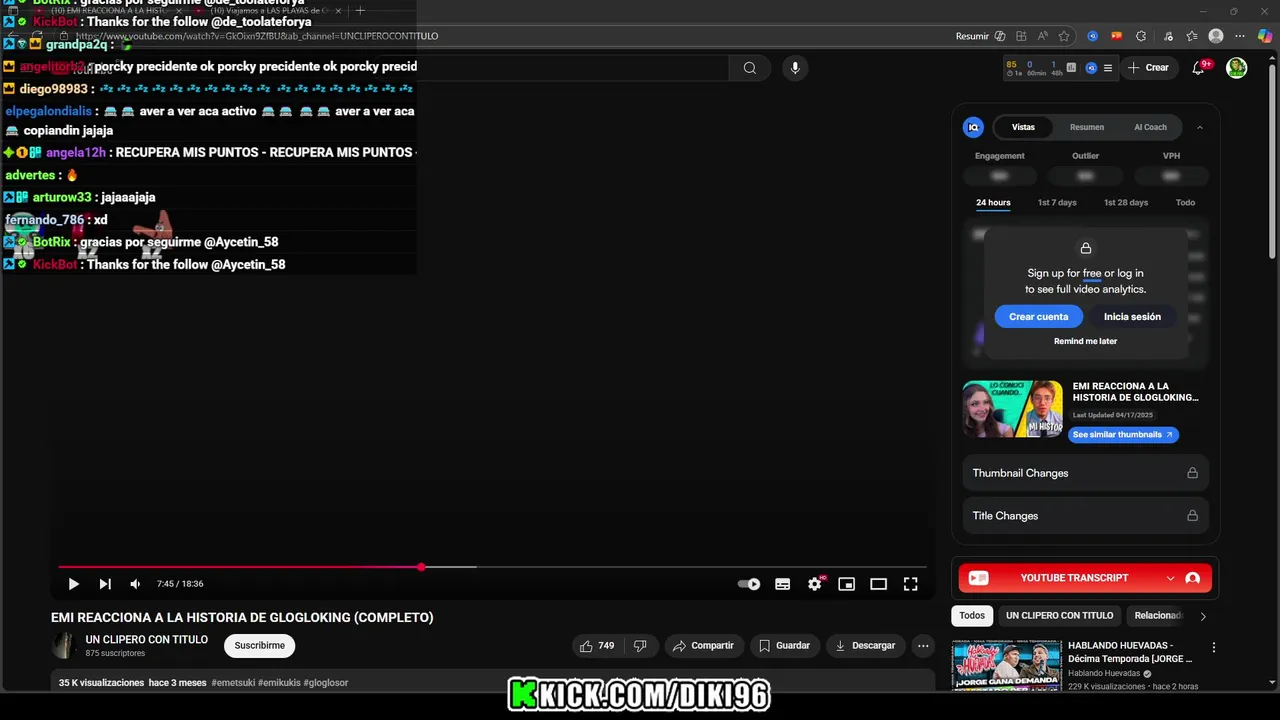The image size is (1280, 720).
Task: Click the analytics panel video thumbnail
Action: [1013, 409]
